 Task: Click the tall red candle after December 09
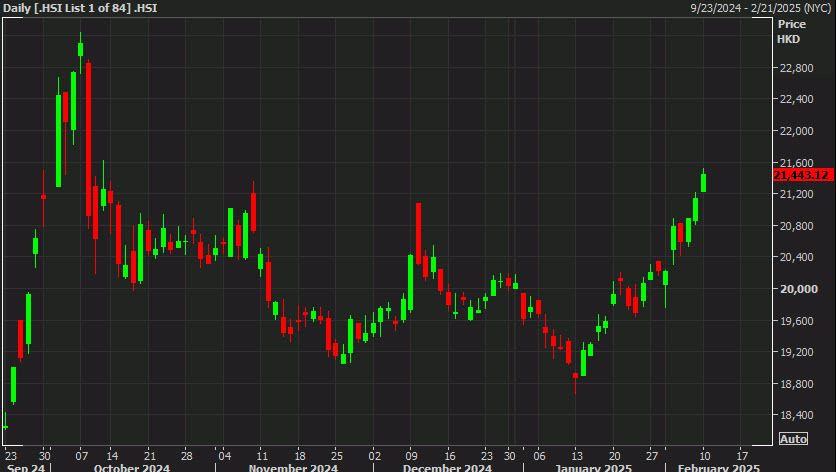[419, 234]
